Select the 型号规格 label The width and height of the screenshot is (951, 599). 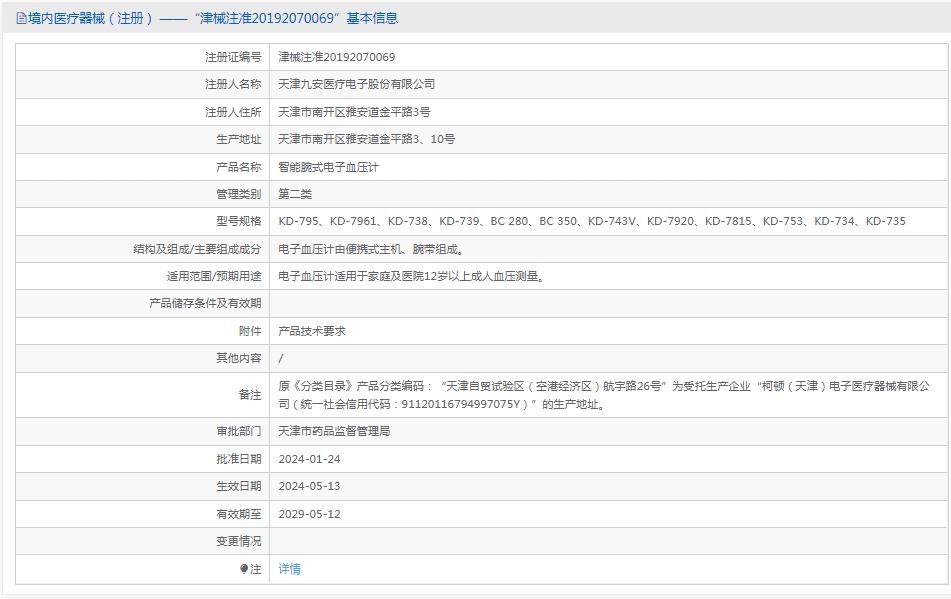(239, 221)
